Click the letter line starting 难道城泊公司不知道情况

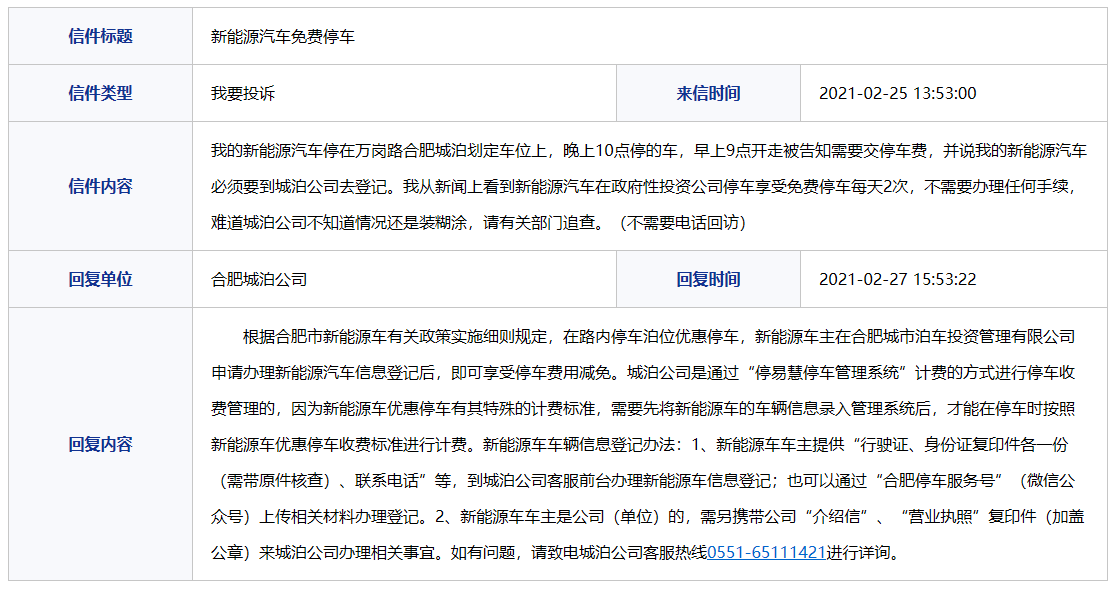tap(479, 223)
